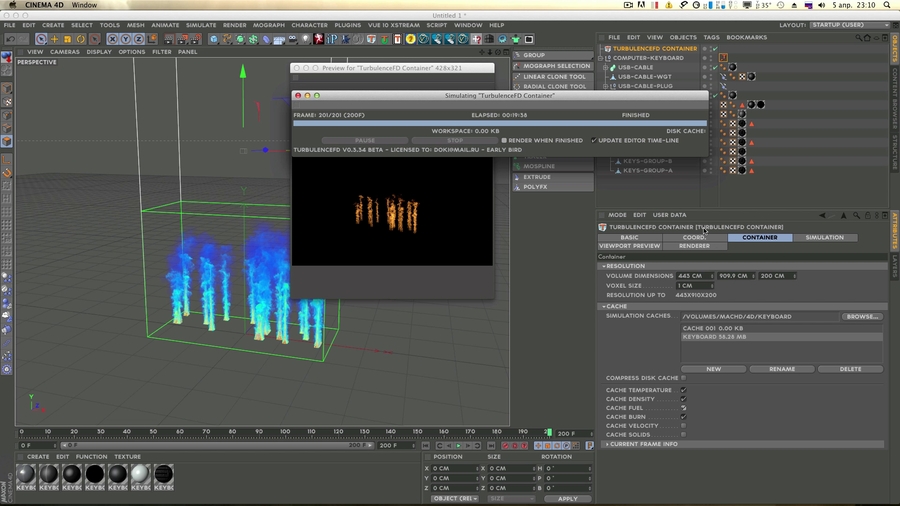Click the Apply button in coordinates panel
The image size is (900, 506).
point(567,498)
